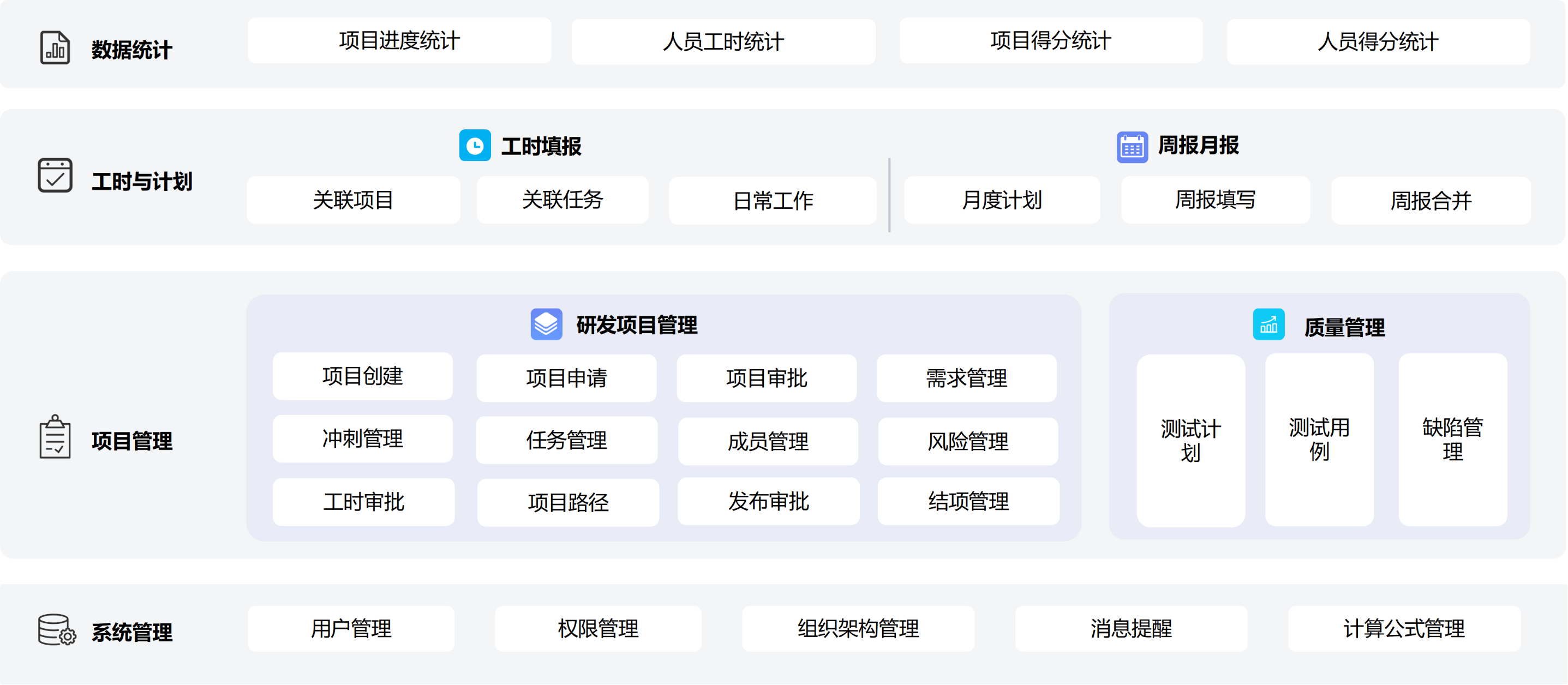
Task: Click 需求管理 module
Action: click(967, 378)
